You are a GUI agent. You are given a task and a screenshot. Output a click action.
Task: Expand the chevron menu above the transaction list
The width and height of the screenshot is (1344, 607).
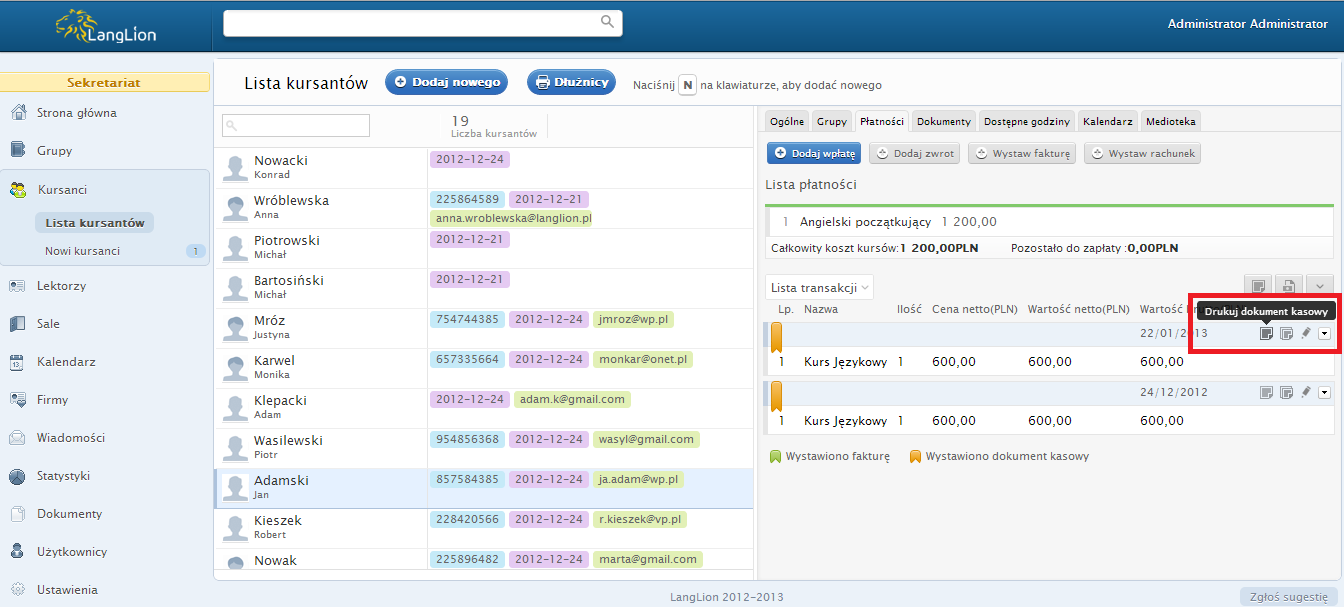1320,286
